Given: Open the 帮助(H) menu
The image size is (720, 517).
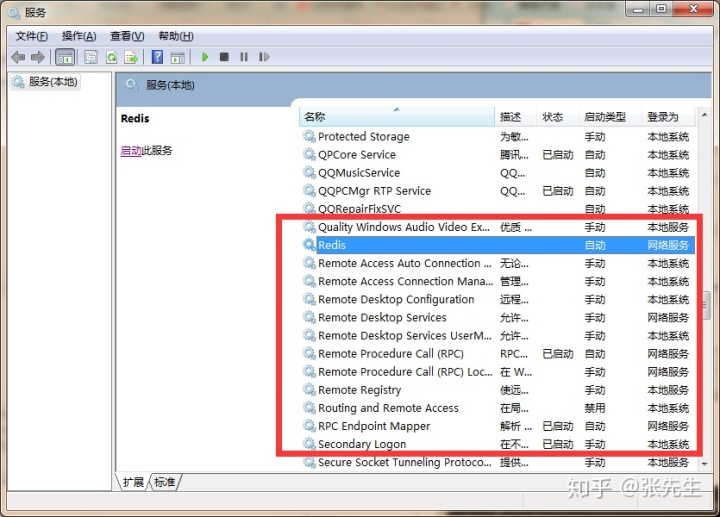Looking at the screenshot, I should click(176, 36).
